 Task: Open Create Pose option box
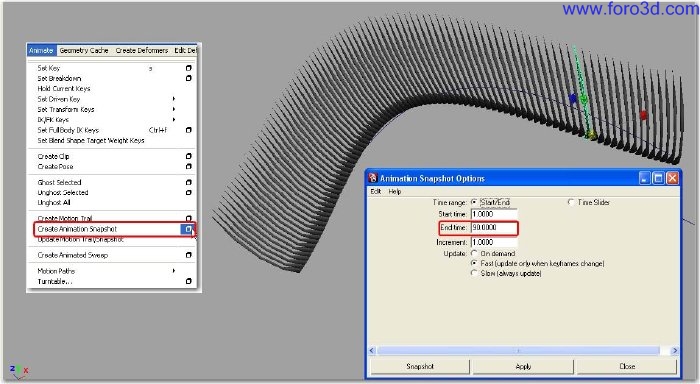[188, 167]
